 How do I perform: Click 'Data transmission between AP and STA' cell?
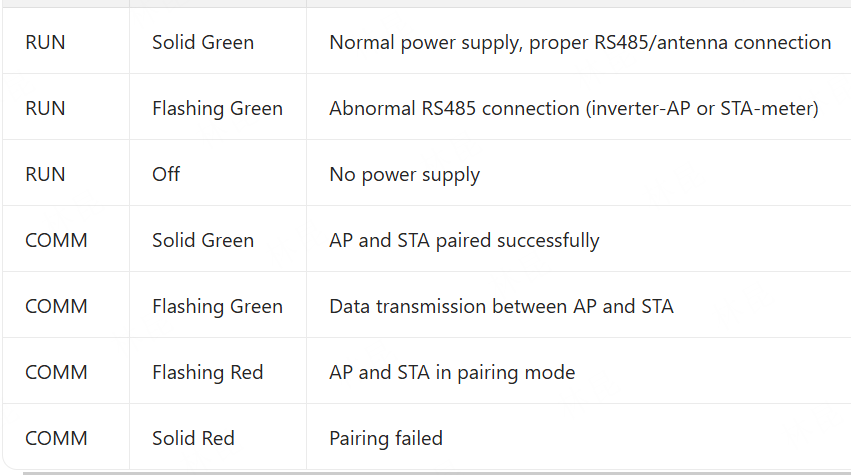501,306
